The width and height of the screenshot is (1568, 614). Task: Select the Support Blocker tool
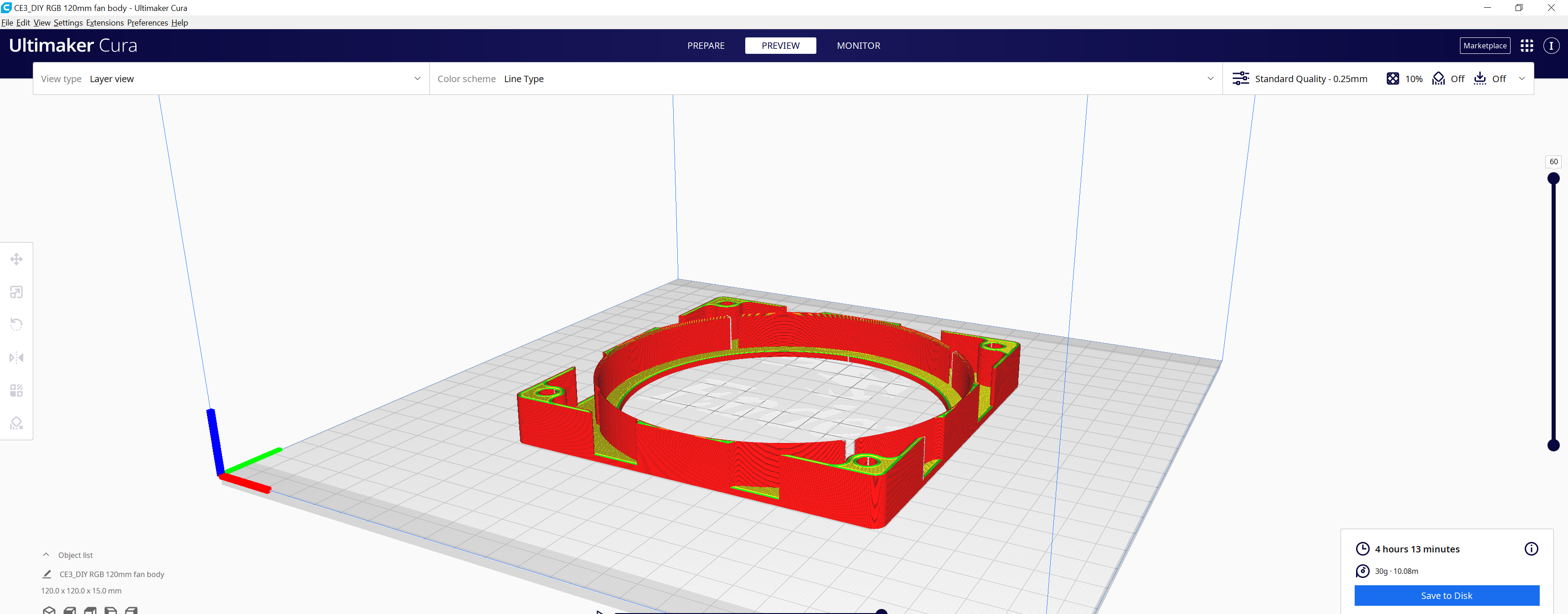pos(16,423)
